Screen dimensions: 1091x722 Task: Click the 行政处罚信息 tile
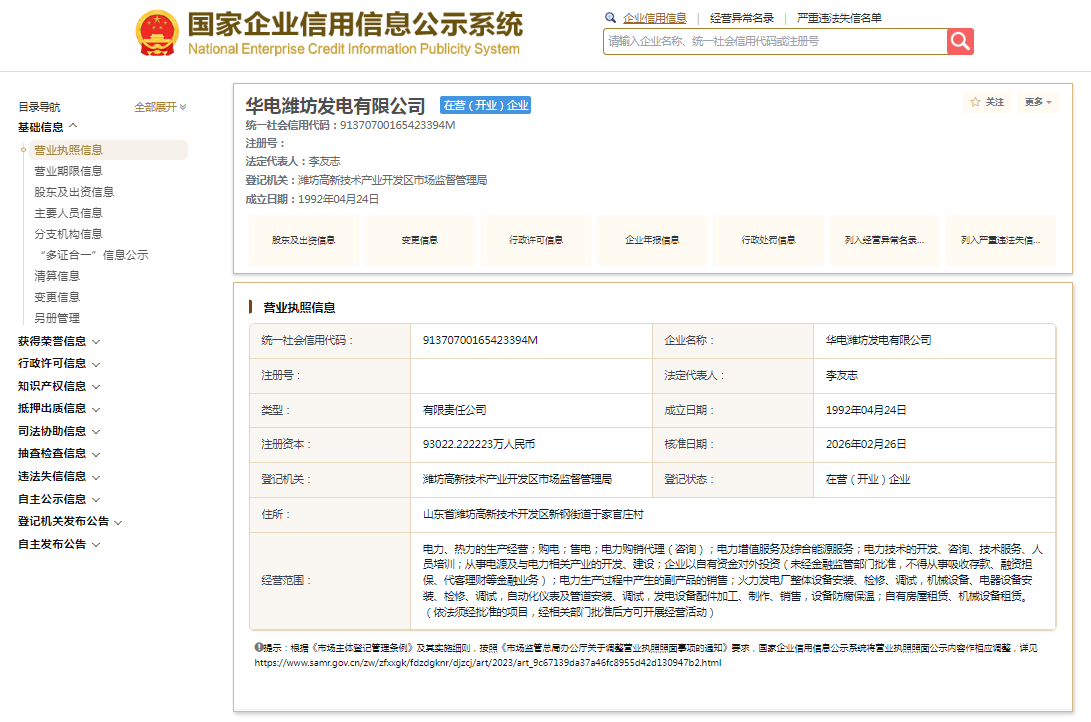click(x=768, y=240)
